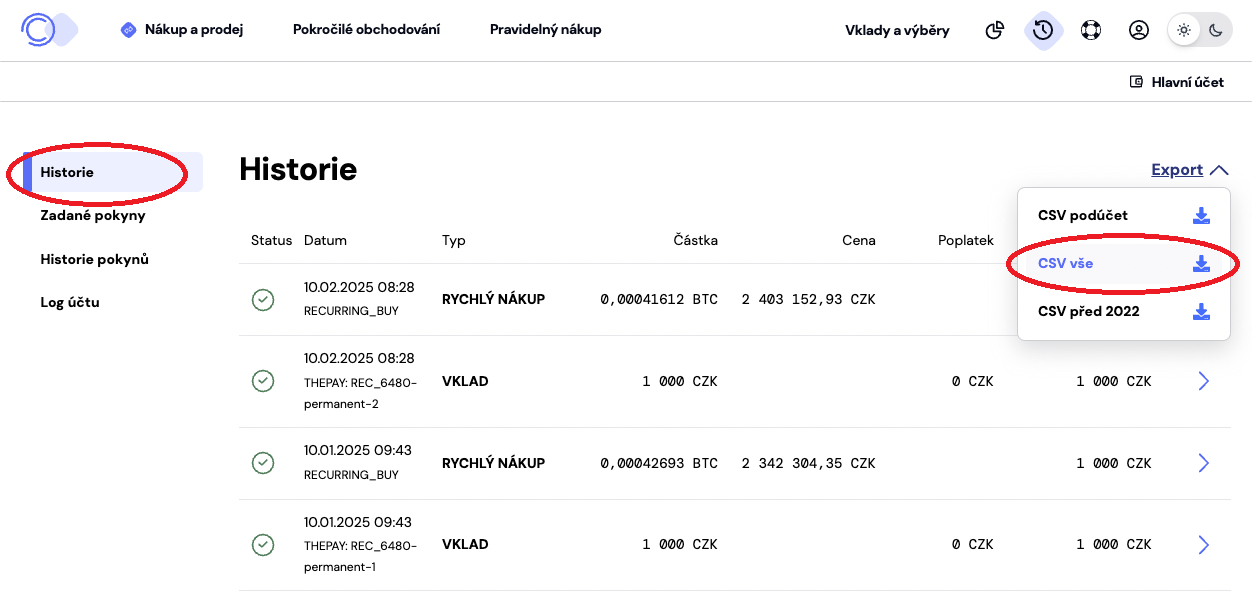Select the history clock icon
Image resolution: width=1252 pixels, height=596 pixels.
(1042, 30)
